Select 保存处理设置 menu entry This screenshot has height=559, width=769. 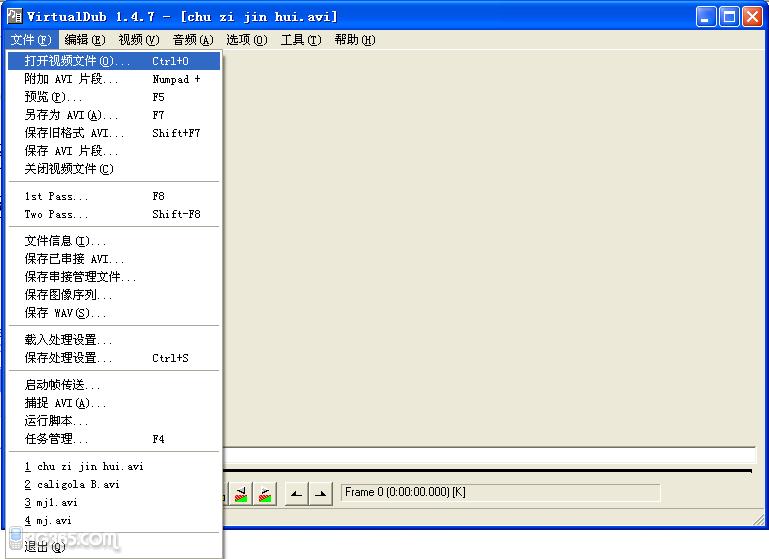(114, 358)
